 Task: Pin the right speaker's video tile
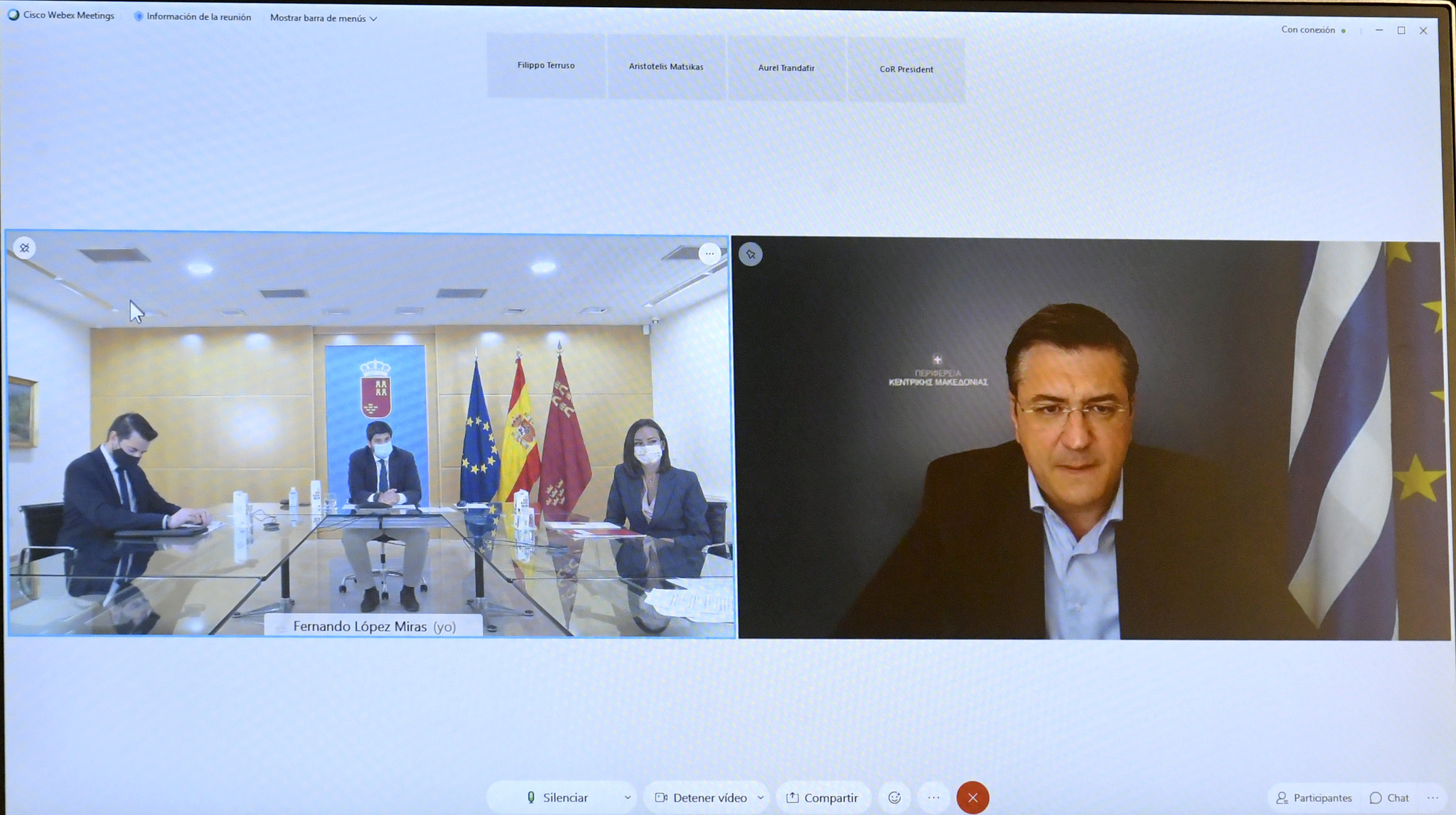751,254
